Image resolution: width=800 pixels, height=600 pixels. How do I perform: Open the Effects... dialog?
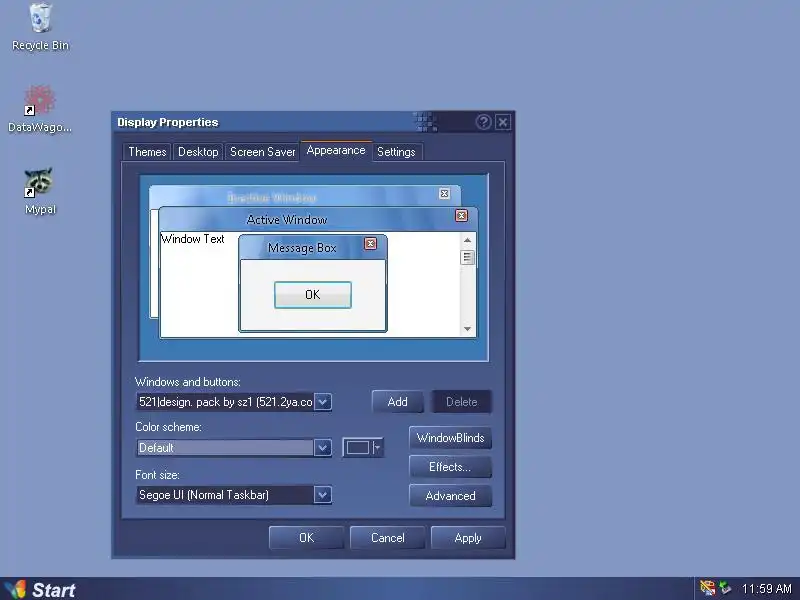pyautogui.click(x=451, y=467)
